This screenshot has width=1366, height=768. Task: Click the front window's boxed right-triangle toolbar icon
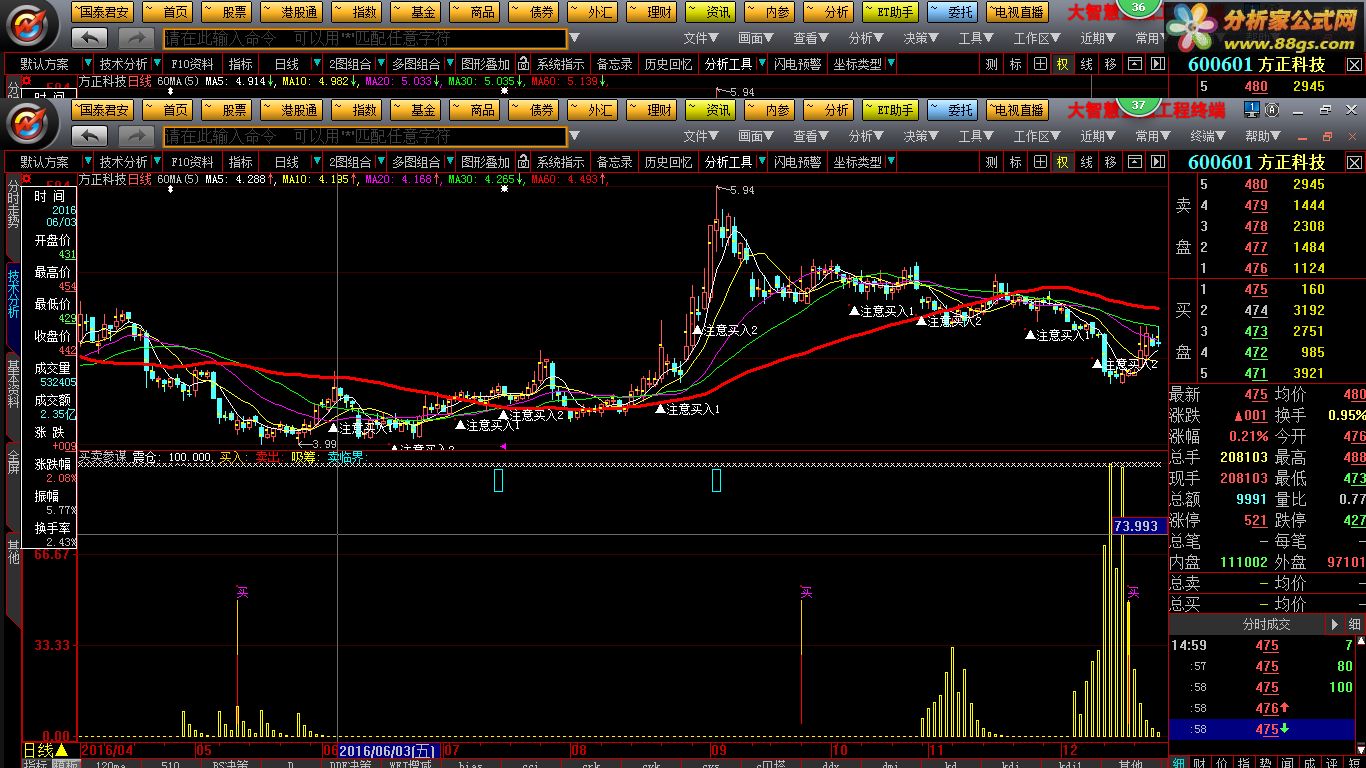click(x=1157, y=161)
